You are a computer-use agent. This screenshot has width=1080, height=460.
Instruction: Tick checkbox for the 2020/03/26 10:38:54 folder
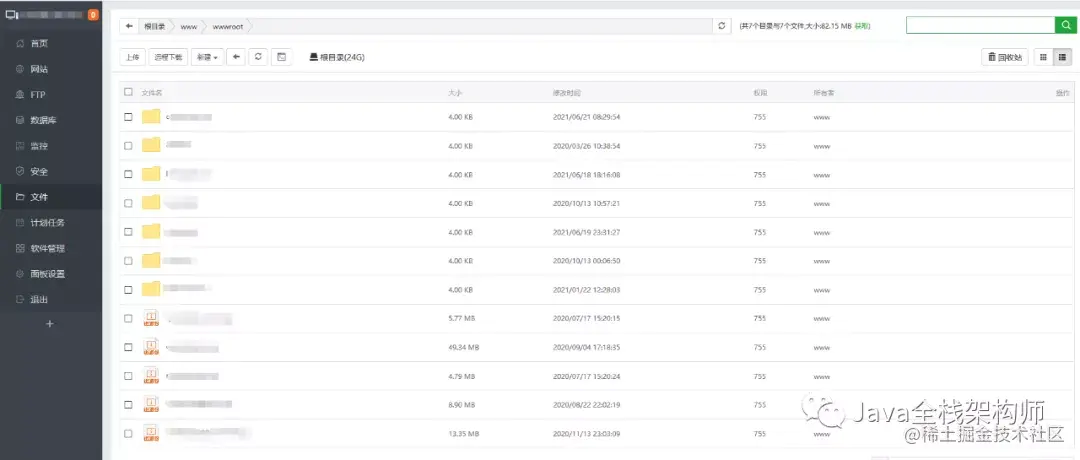pos(128,146)
